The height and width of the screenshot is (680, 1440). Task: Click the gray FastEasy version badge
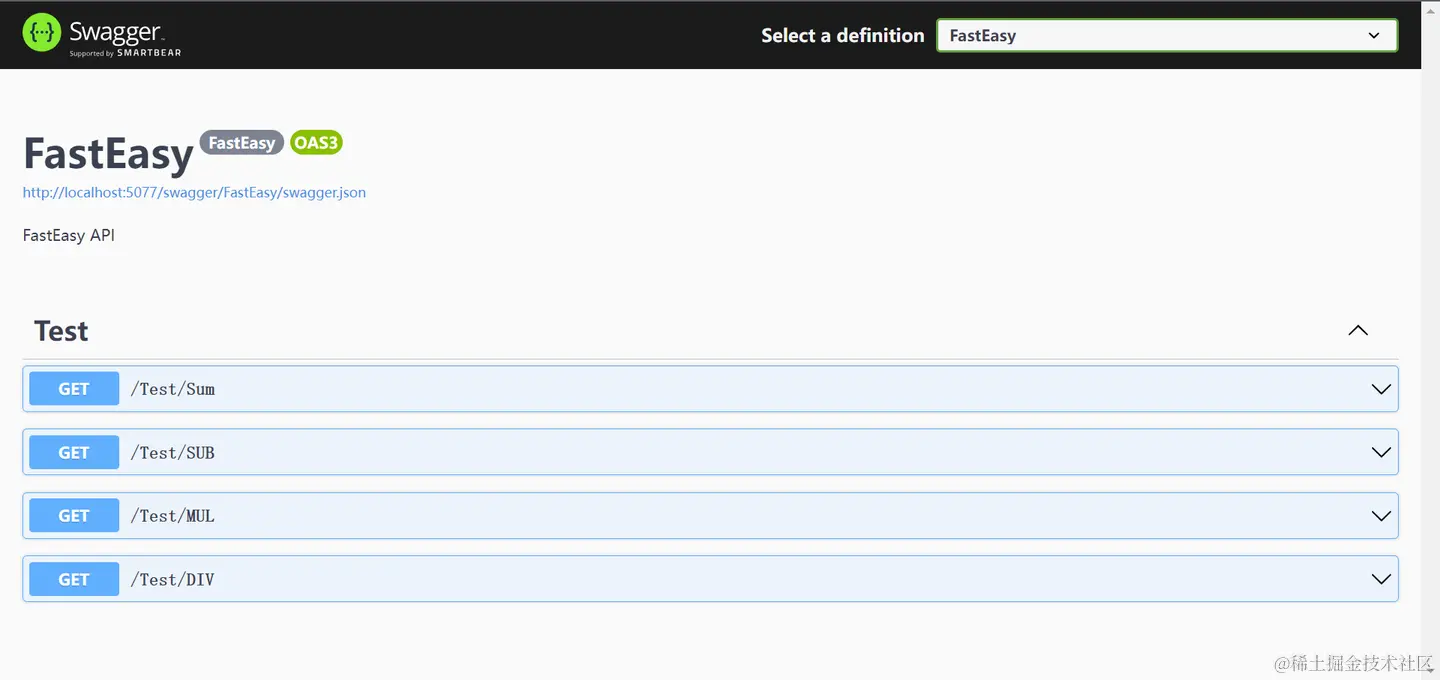click(x=242, y=143)
